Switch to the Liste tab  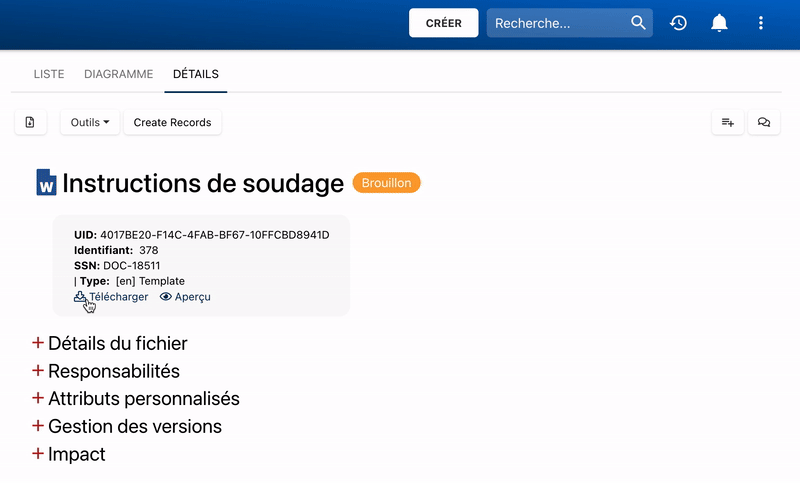pyautogui.click(x=49, y=74)
